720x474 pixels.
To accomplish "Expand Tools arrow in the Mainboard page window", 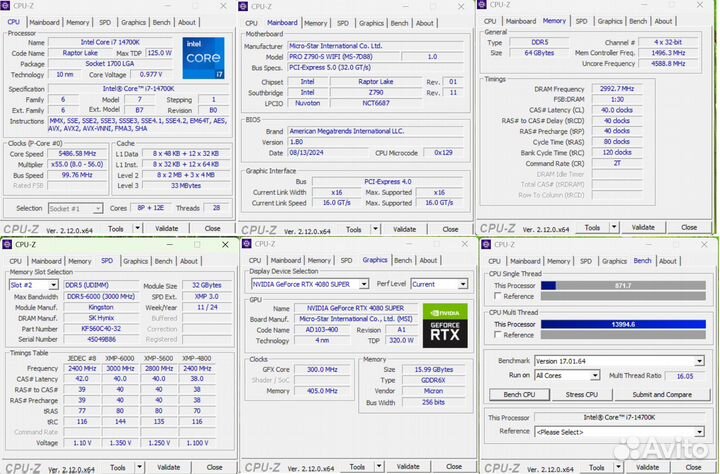I will click(375, 229).
